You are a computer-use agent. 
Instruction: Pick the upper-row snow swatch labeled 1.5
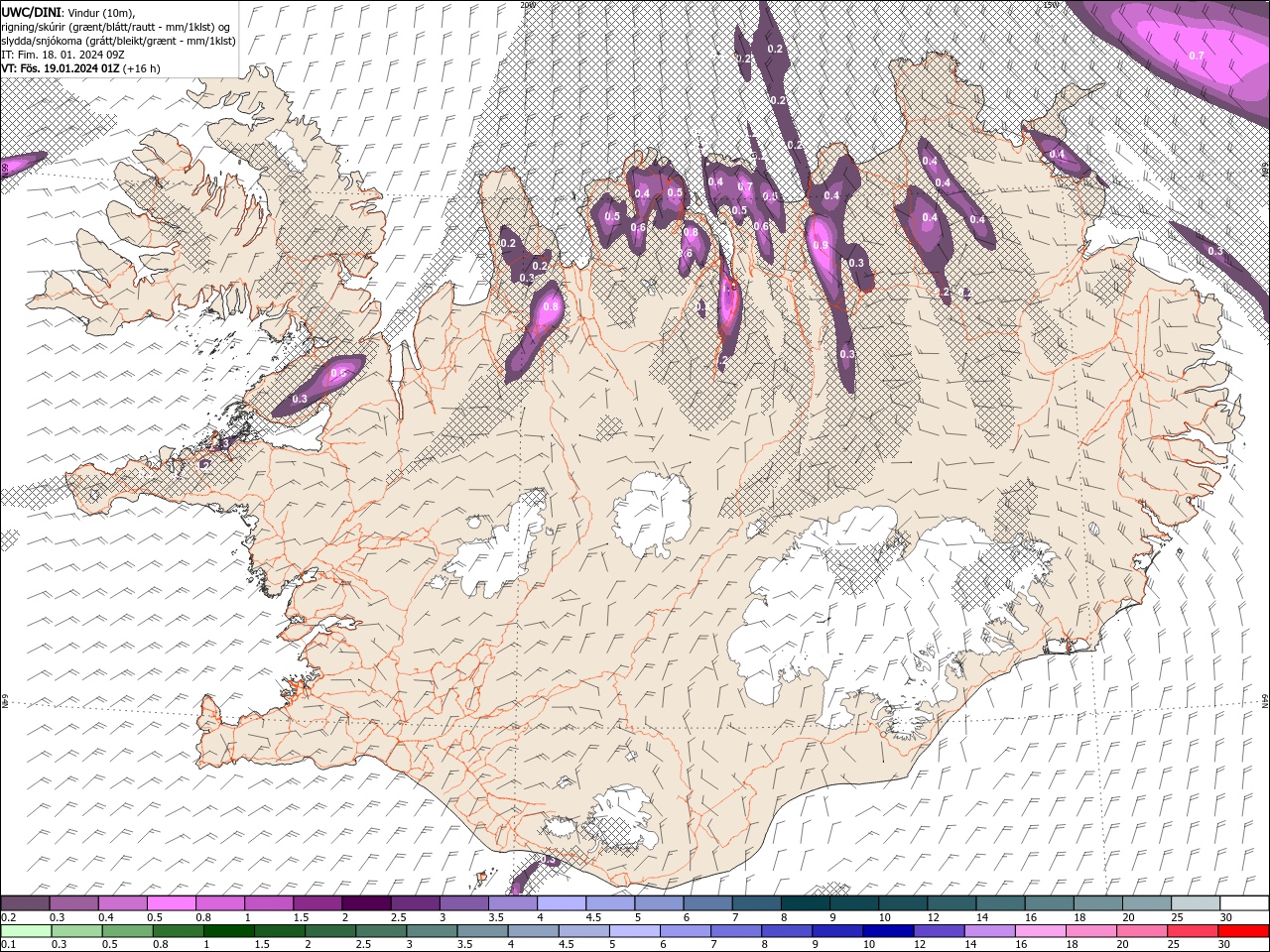(x=317, y=903)
